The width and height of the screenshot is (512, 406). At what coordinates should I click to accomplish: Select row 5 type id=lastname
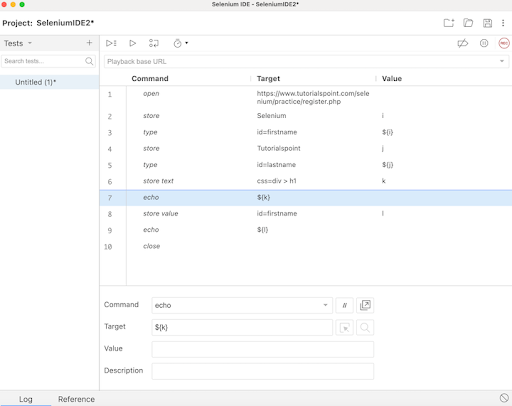click(x=306, y=165)
